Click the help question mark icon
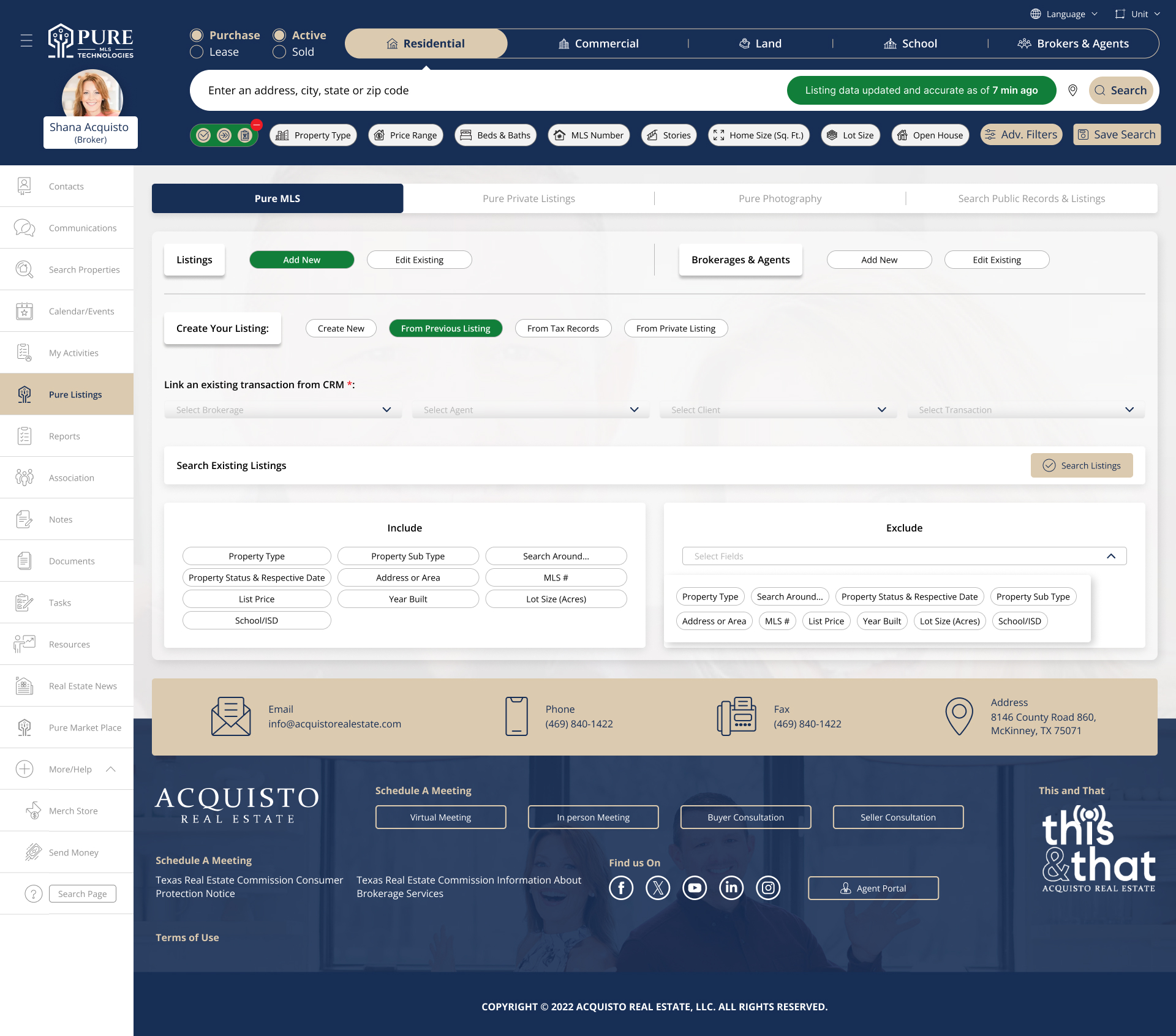The height and width of the screenshot is (1036, 1176). [x=33, y=894]
